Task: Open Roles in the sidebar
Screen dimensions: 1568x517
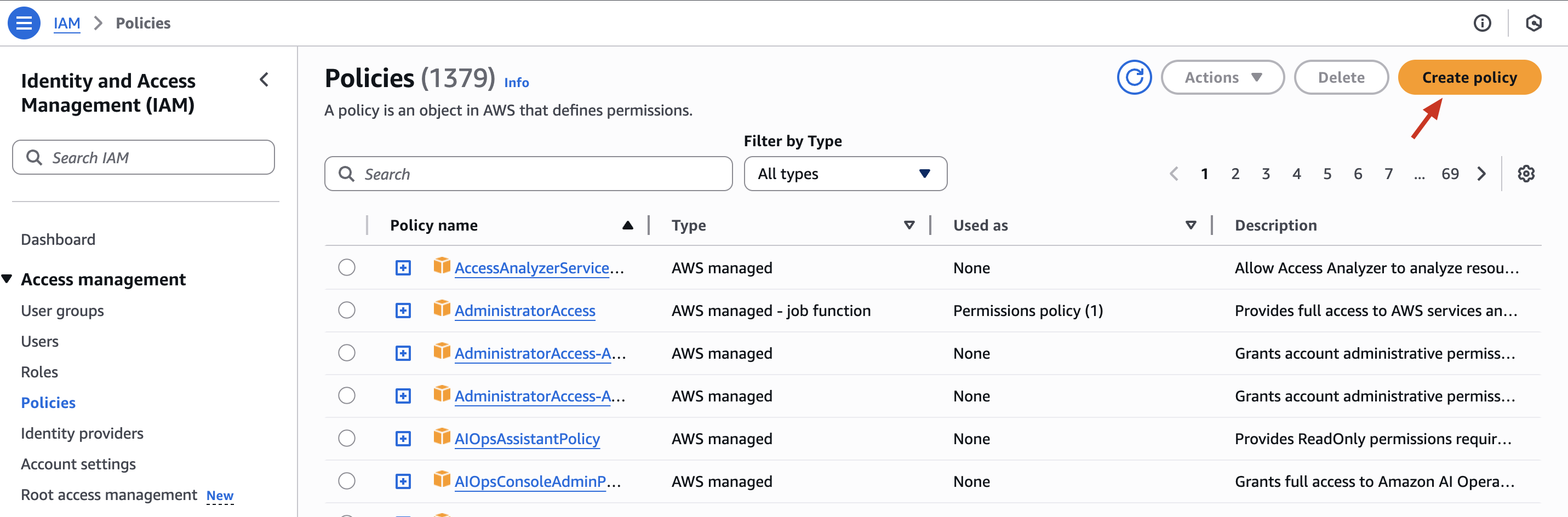Action: coord(39,372)
